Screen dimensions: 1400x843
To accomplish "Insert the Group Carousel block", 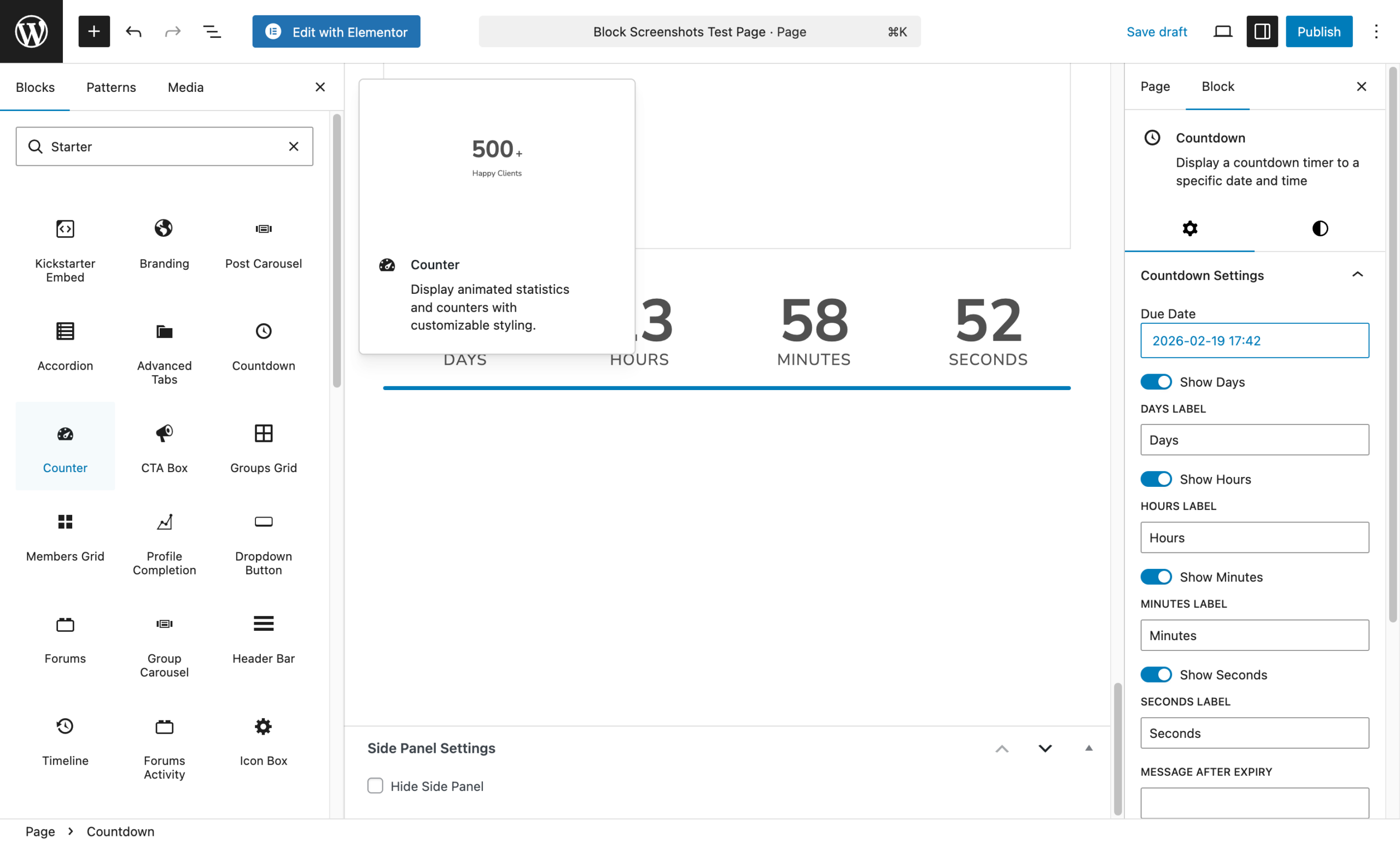I will (164, 646).
